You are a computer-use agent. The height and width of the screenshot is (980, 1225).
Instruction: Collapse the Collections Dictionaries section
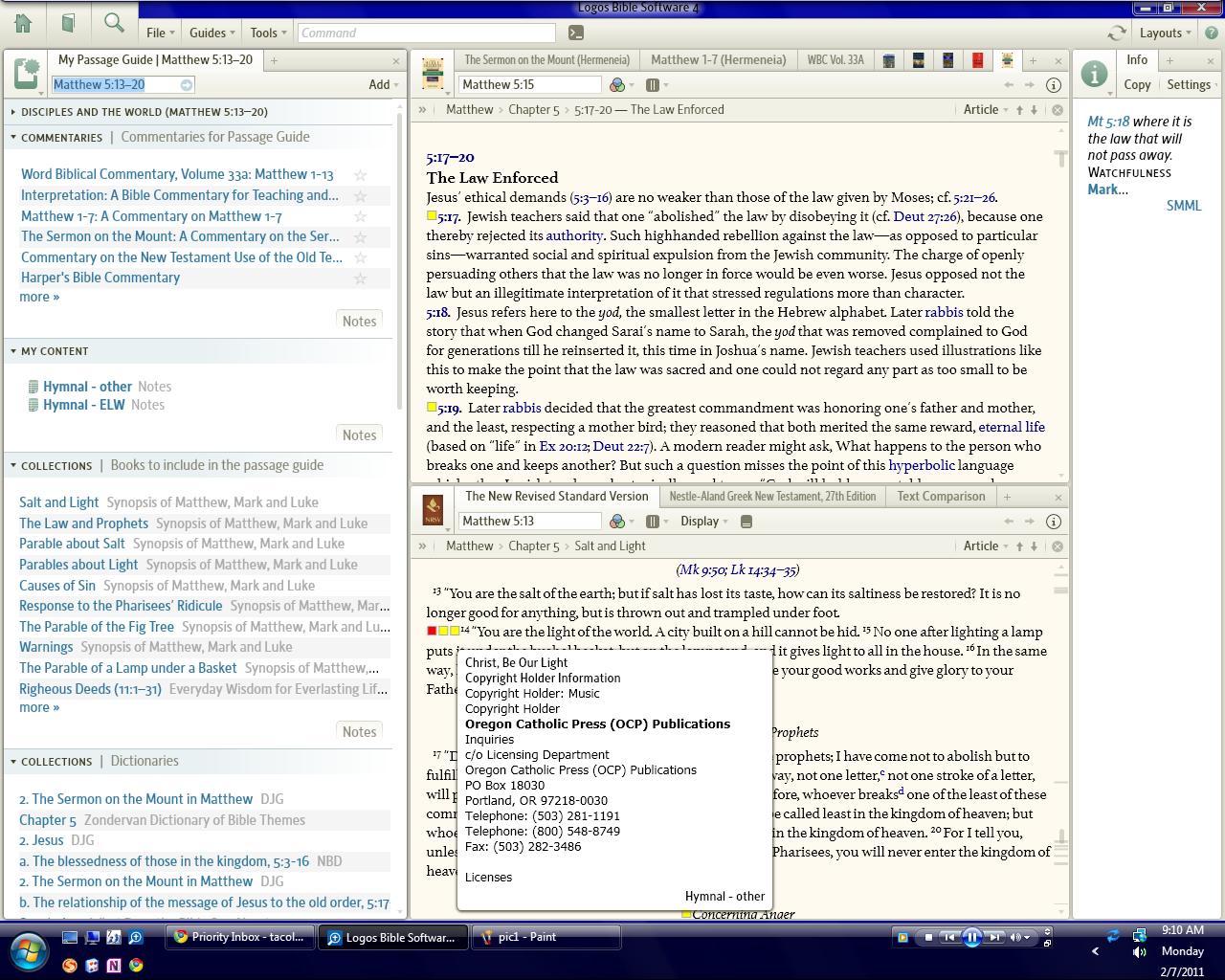(x=13, y=762)
